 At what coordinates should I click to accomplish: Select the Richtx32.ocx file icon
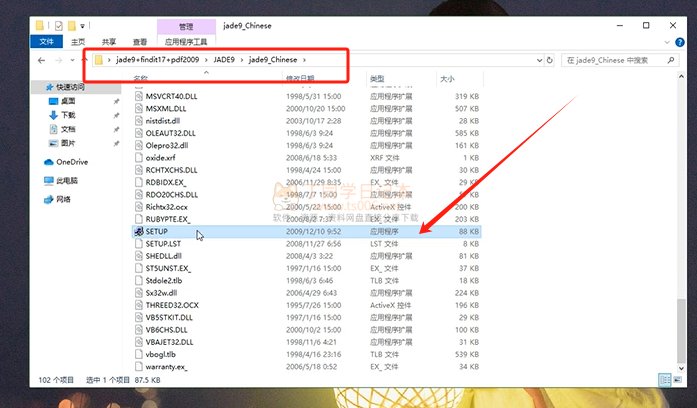pyautogui.click(x=139, y=207)
